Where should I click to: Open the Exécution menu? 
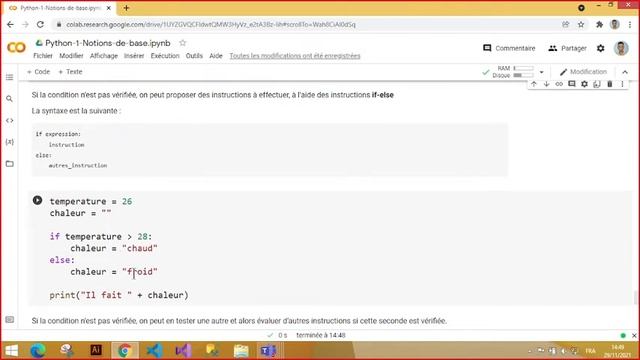[165, 56]
